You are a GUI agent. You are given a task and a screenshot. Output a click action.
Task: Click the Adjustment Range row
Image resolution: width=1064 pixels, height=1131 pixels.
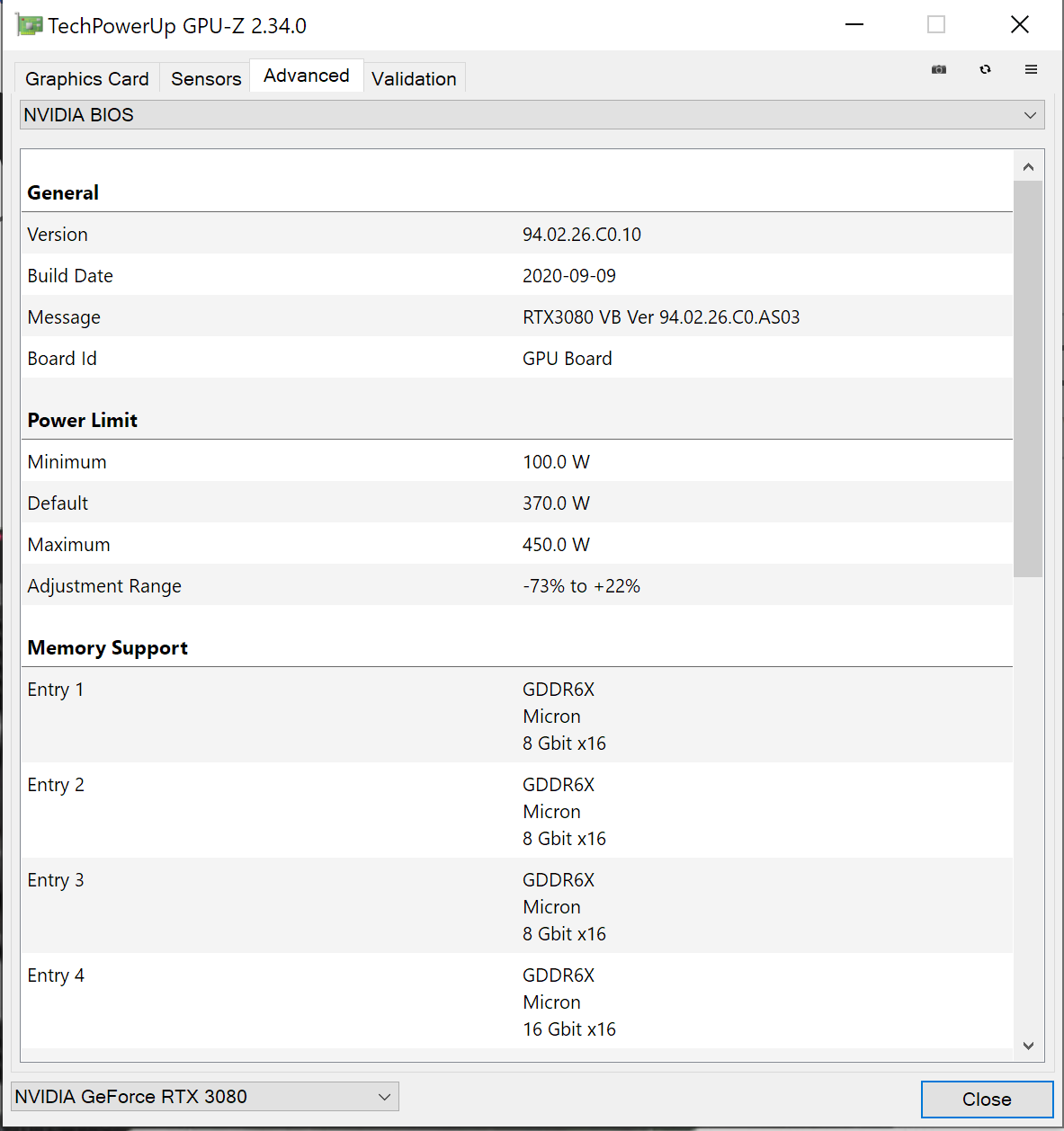(x=517, y=586)
